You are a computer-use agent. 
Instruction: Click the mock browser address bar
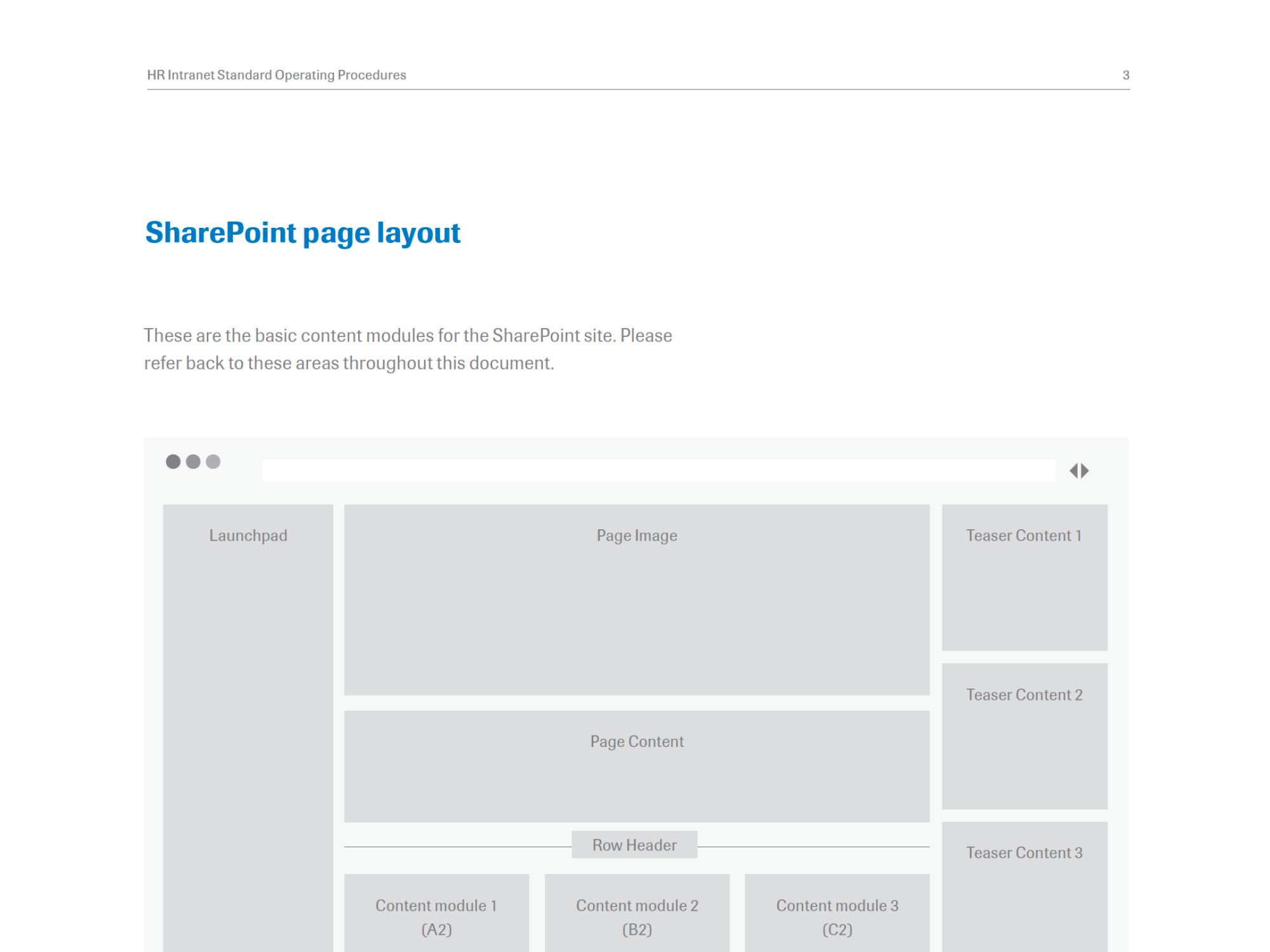pos(658,470)
